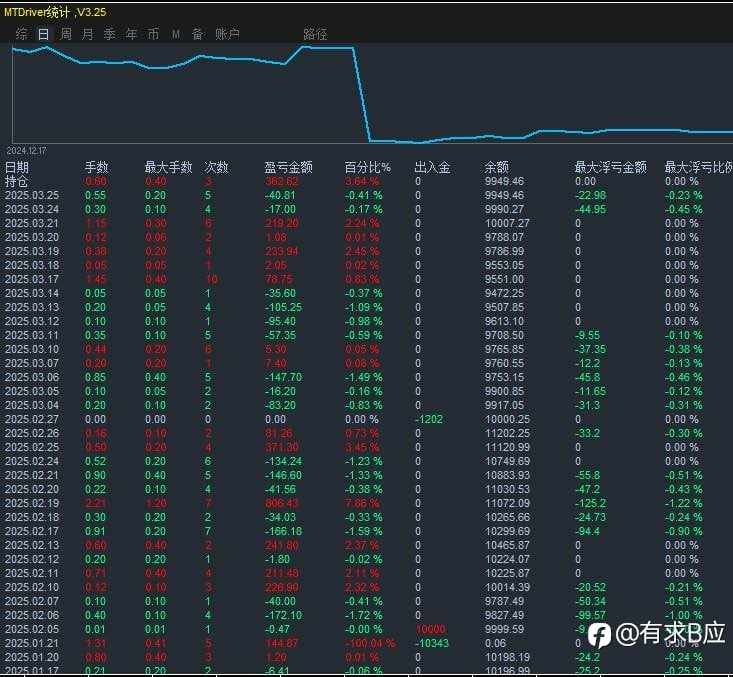Click the balance value 11072.09

507,503
